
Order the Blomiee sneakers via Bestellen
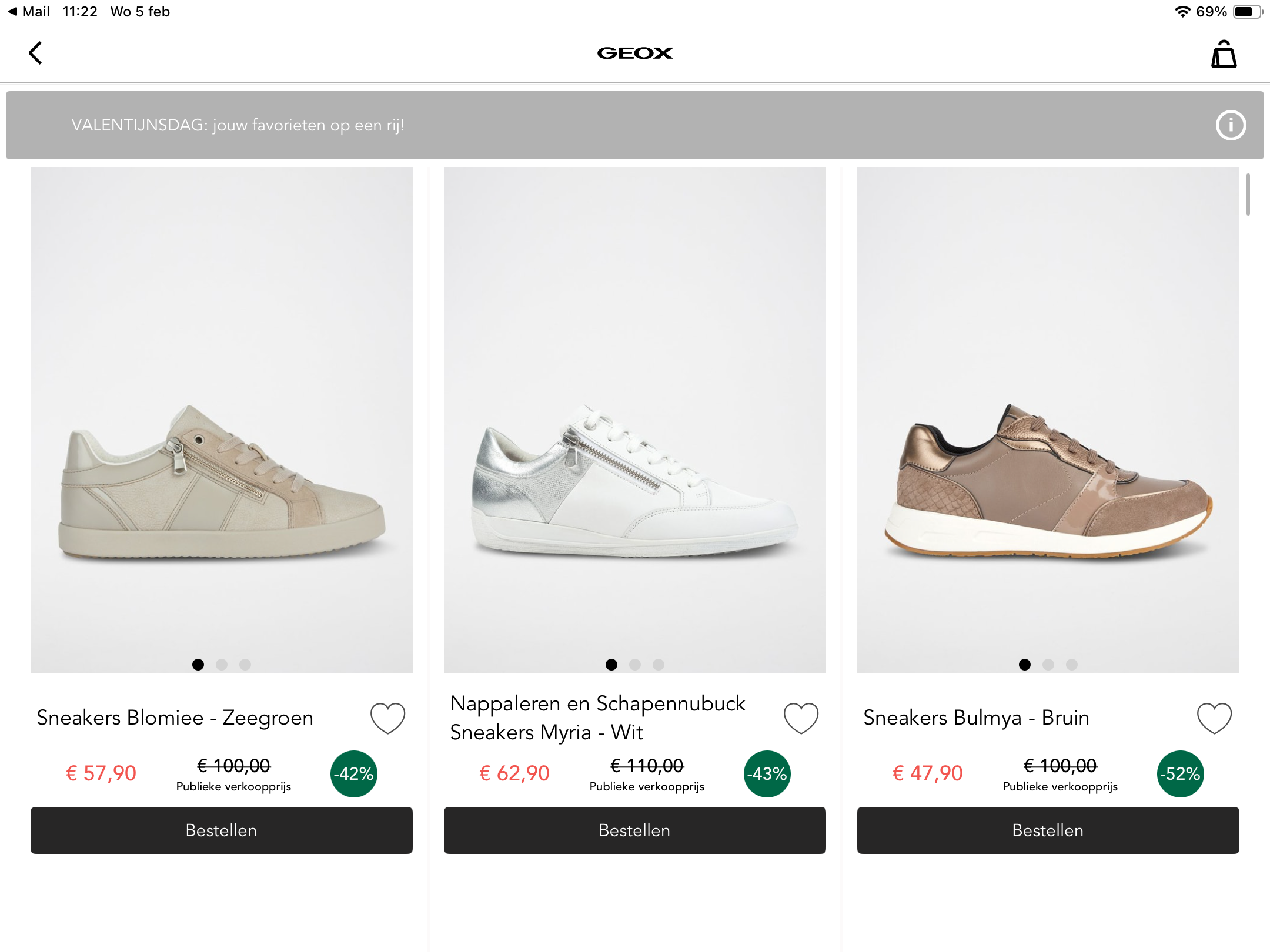(x=222, y=830)
